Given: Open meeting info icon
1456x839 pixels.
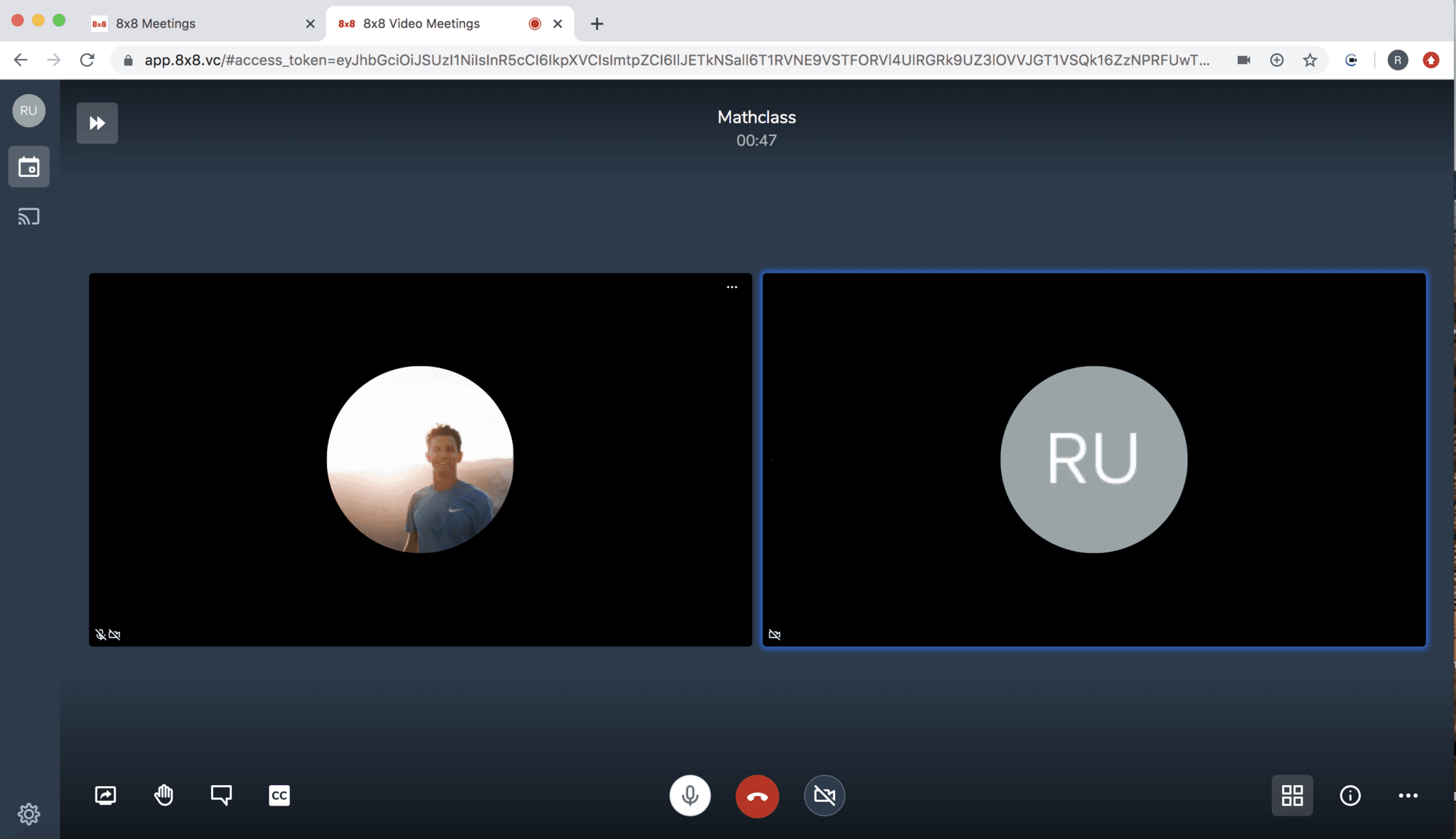Looking at the screenshot, I should 1350,795.
